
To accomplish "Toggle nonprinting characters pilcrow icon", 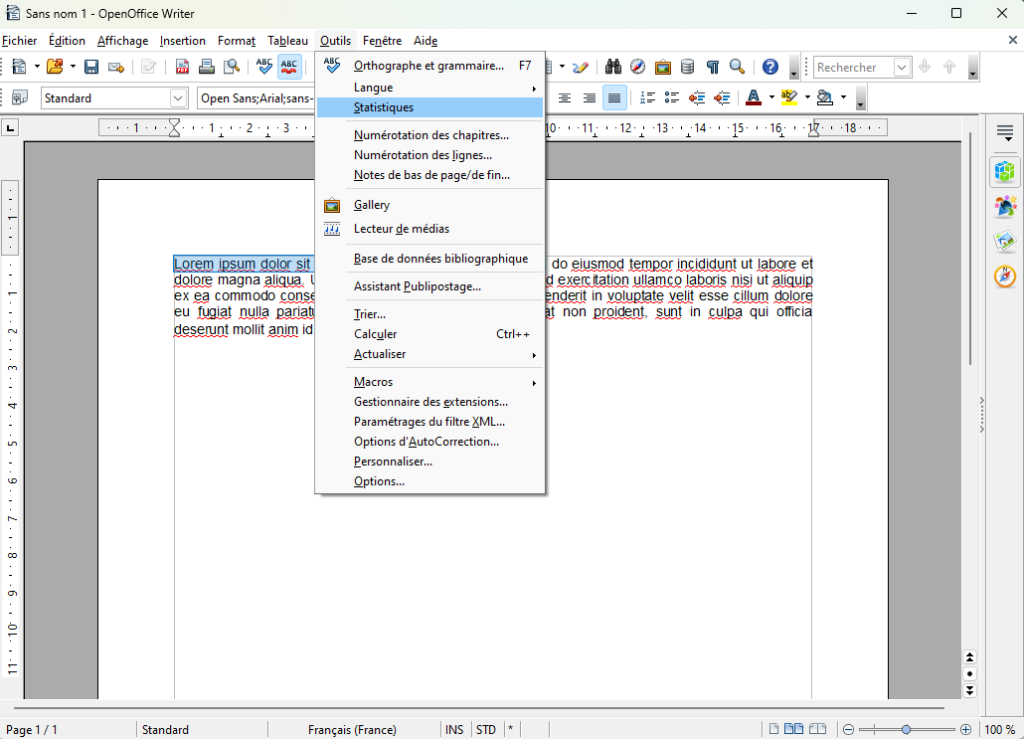I will (712, 67).
